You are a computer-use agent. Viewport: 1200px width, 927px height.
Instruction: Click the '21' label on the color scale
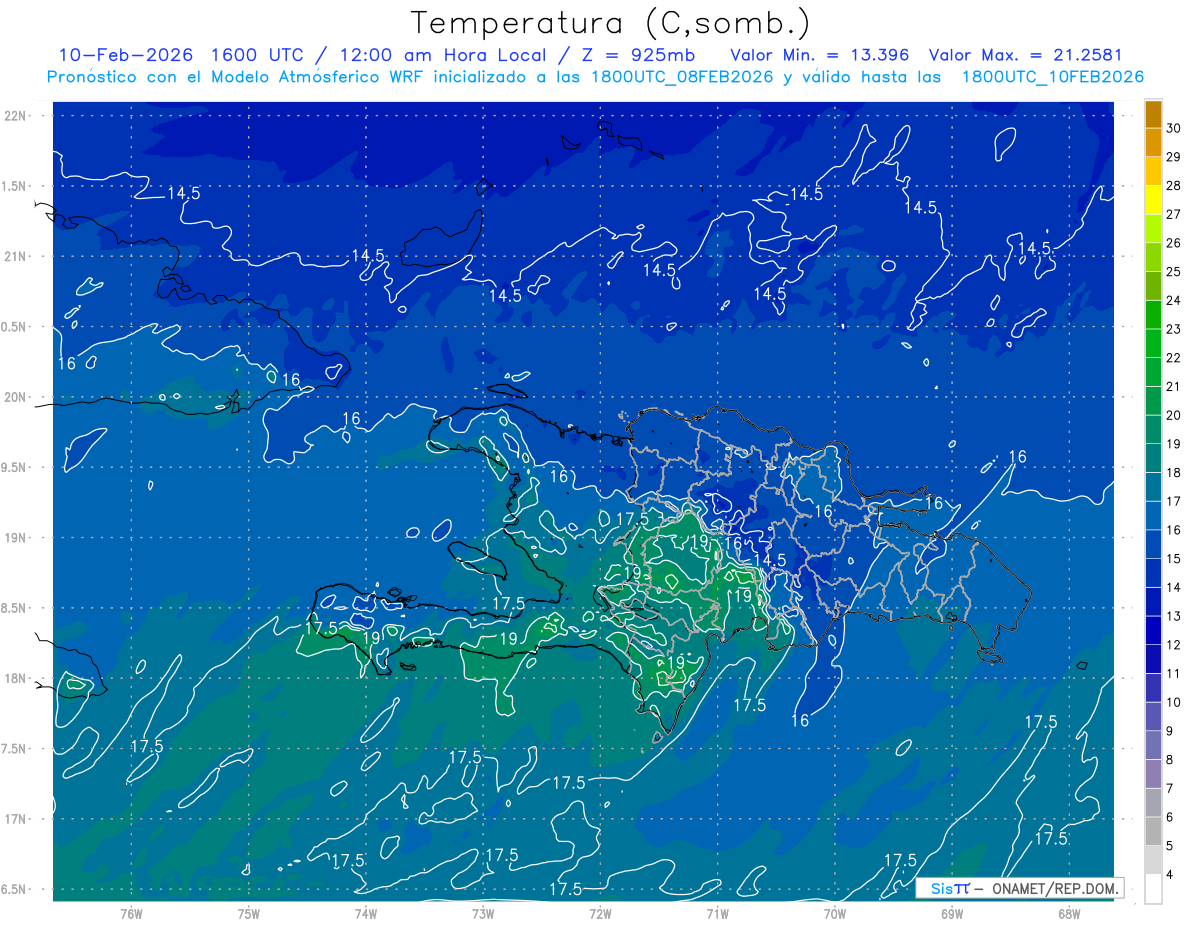pyautogui.click(x=1174, y=386)
